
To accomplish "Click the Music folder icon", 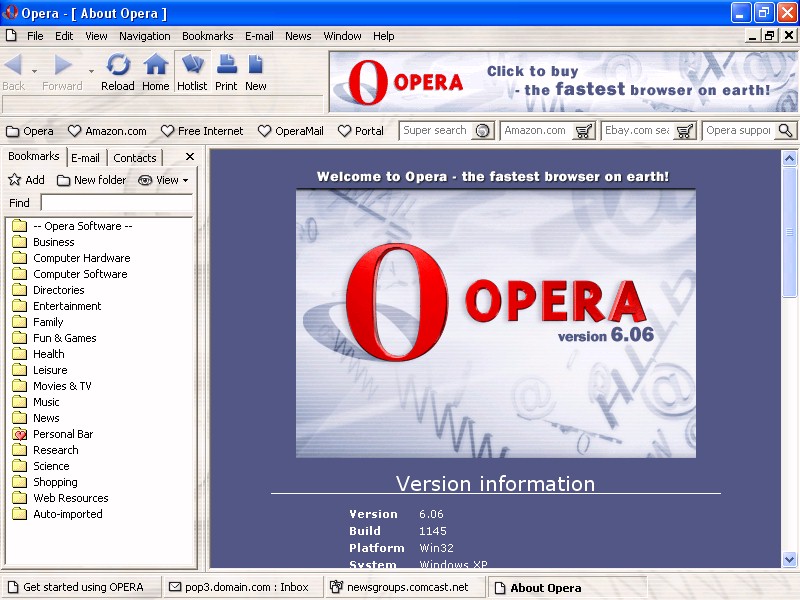I will point(19,402).
